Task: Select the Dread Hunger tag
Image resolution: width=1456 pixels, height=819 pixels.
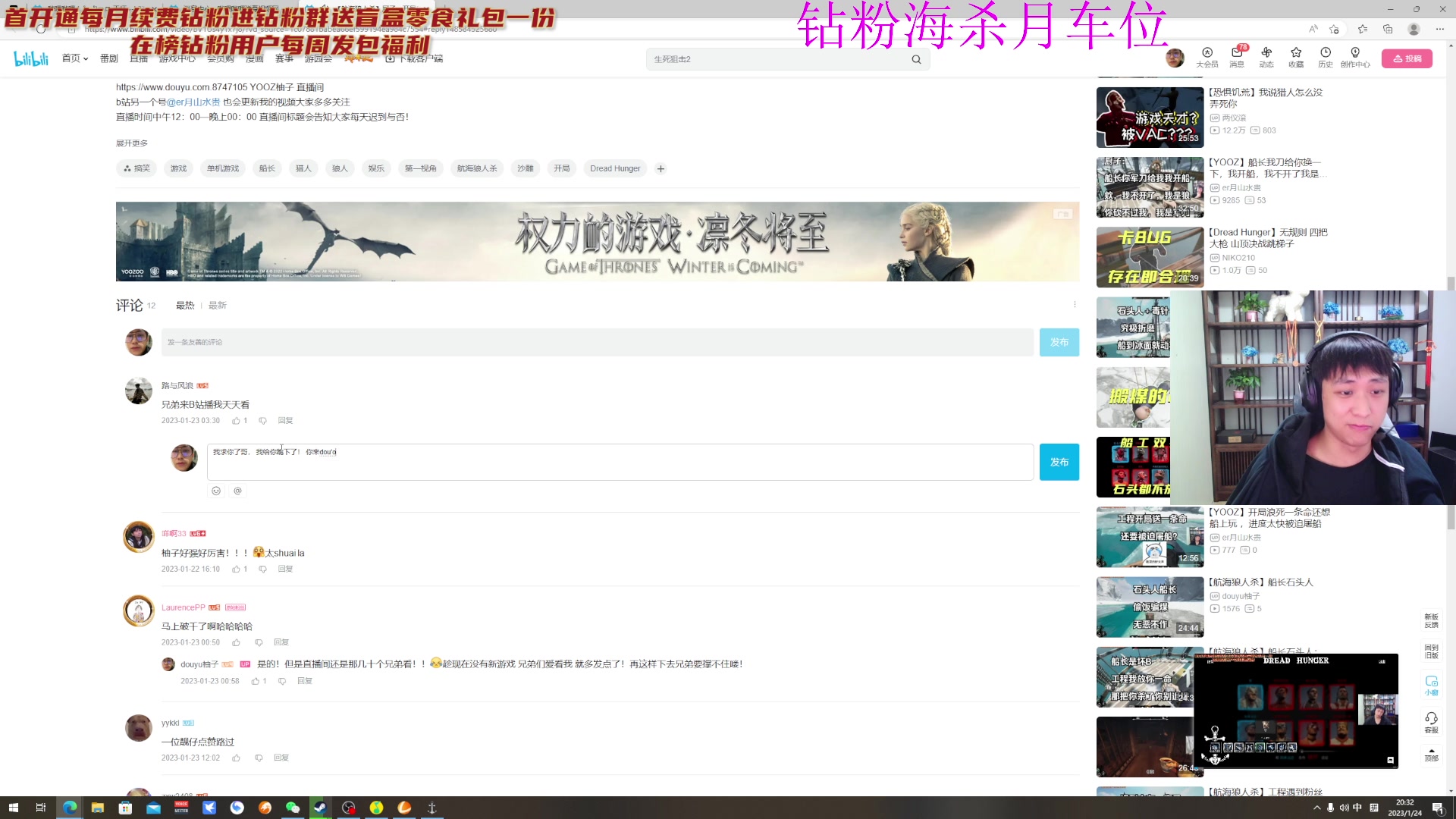Action: [x=615, y=168]
